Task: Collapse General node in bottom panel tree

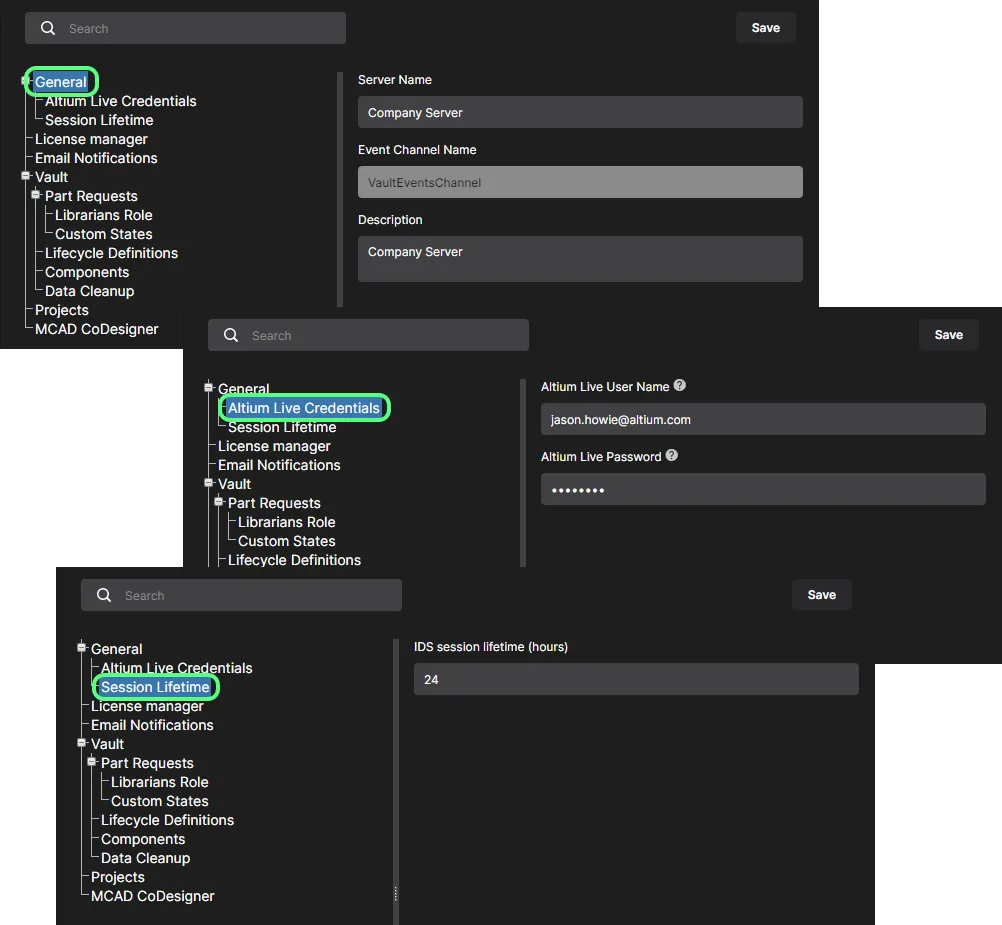Action: point(81,648)
